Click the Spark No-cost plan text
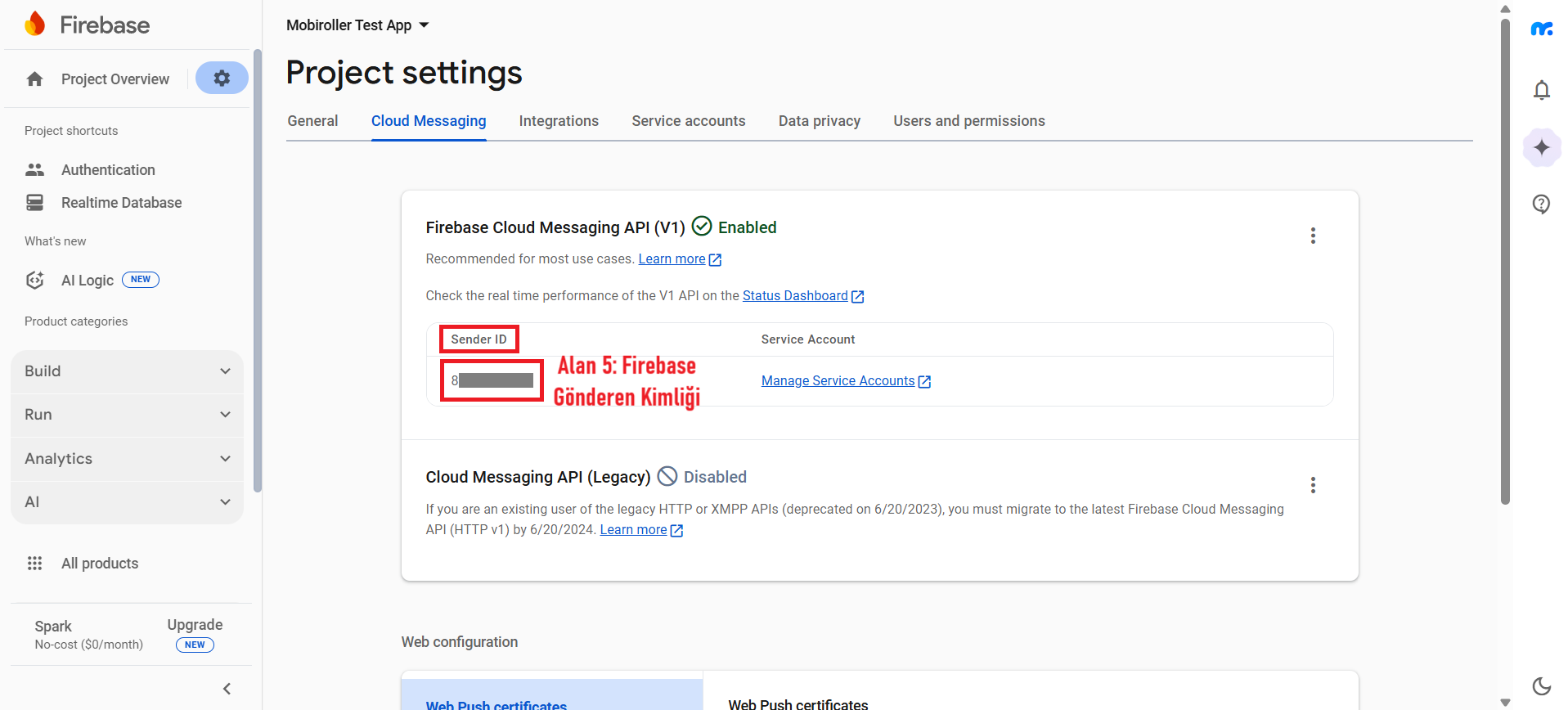This screenshot has width=1568, height=710. point(88,635)
